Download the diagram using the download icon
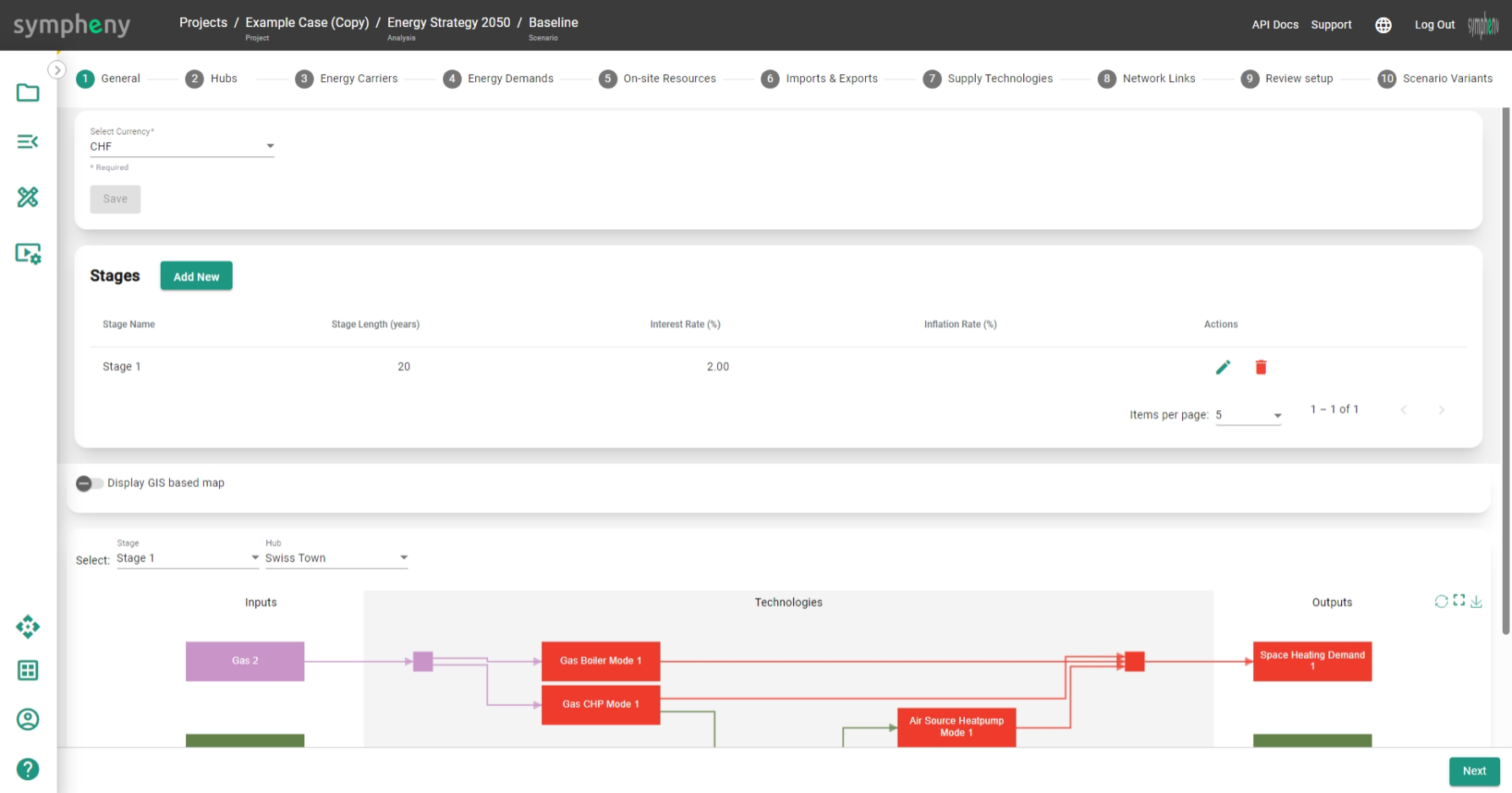The height and width of the screenshot is (793, 1512). click(1476, 602)
